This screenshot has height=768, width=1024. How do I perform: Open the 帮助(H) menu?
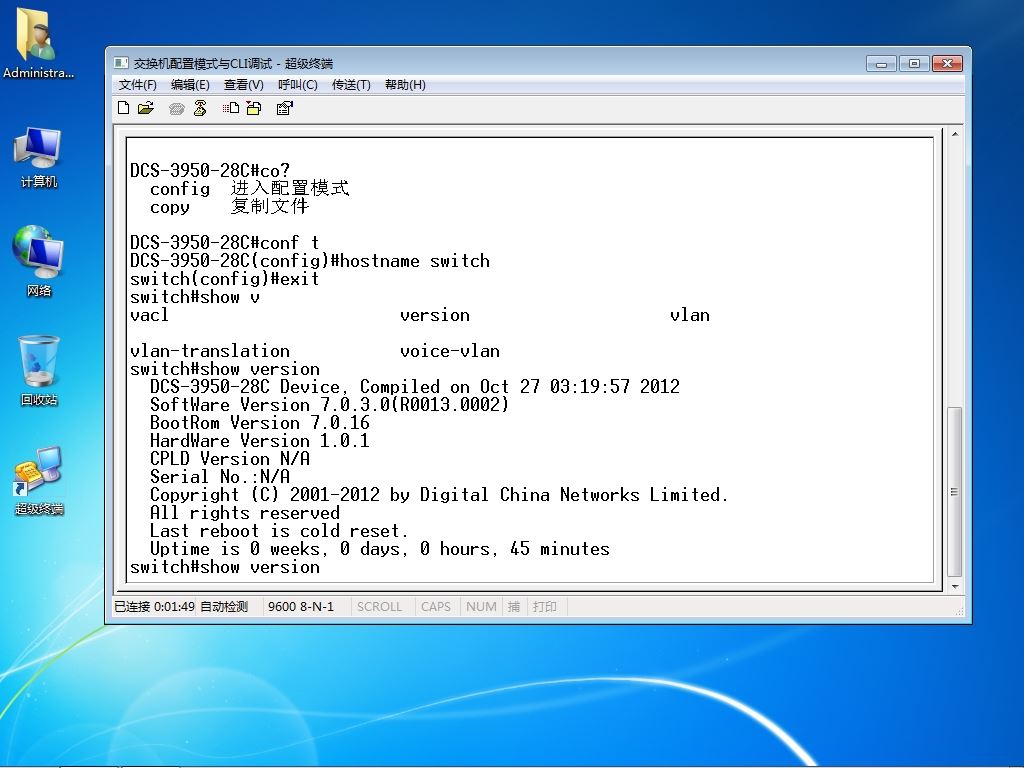(x=405, y=85)
